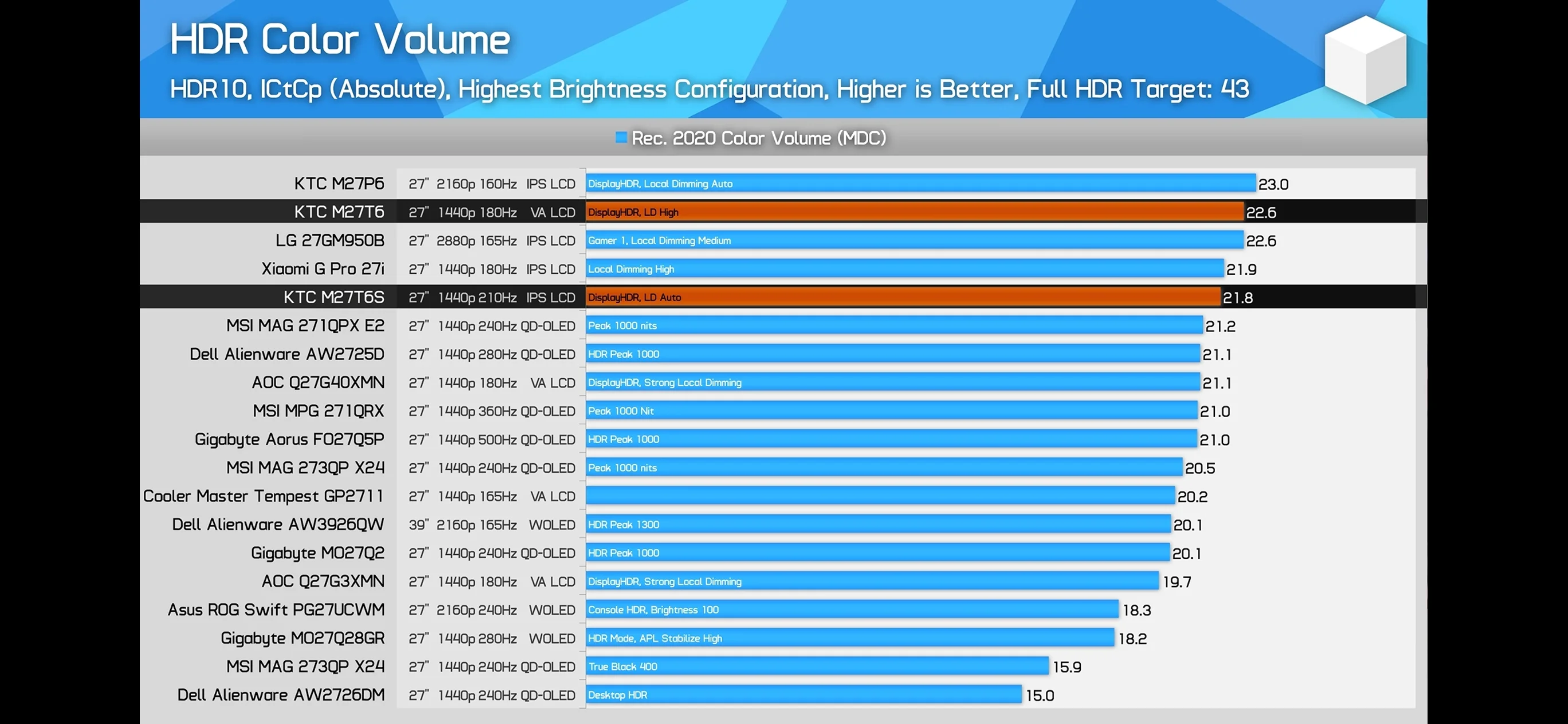Select the "AOC Q27G40XMN" monitor name

click(x=318, y=382)
